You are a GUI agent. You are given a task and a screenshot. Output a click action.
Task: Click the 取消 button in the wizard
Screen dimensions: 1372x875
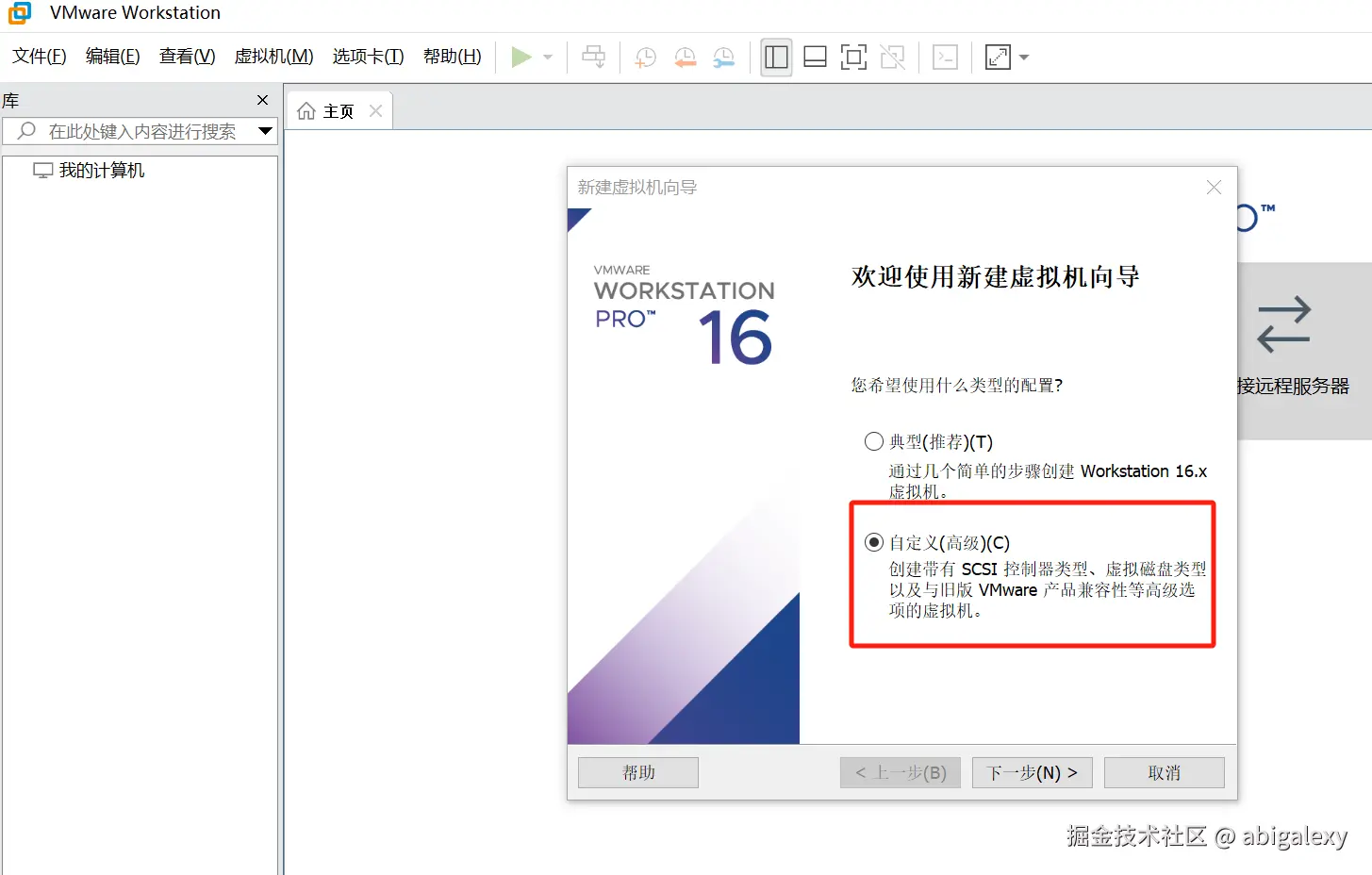[1163, 772]
